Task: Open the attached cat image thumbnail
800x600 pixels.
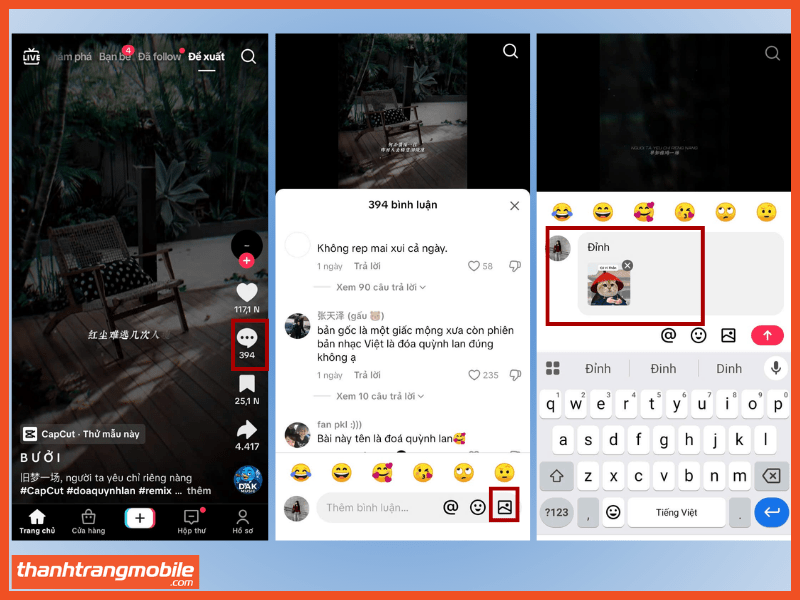Action: pyautogui.click(x=609, y=285)
